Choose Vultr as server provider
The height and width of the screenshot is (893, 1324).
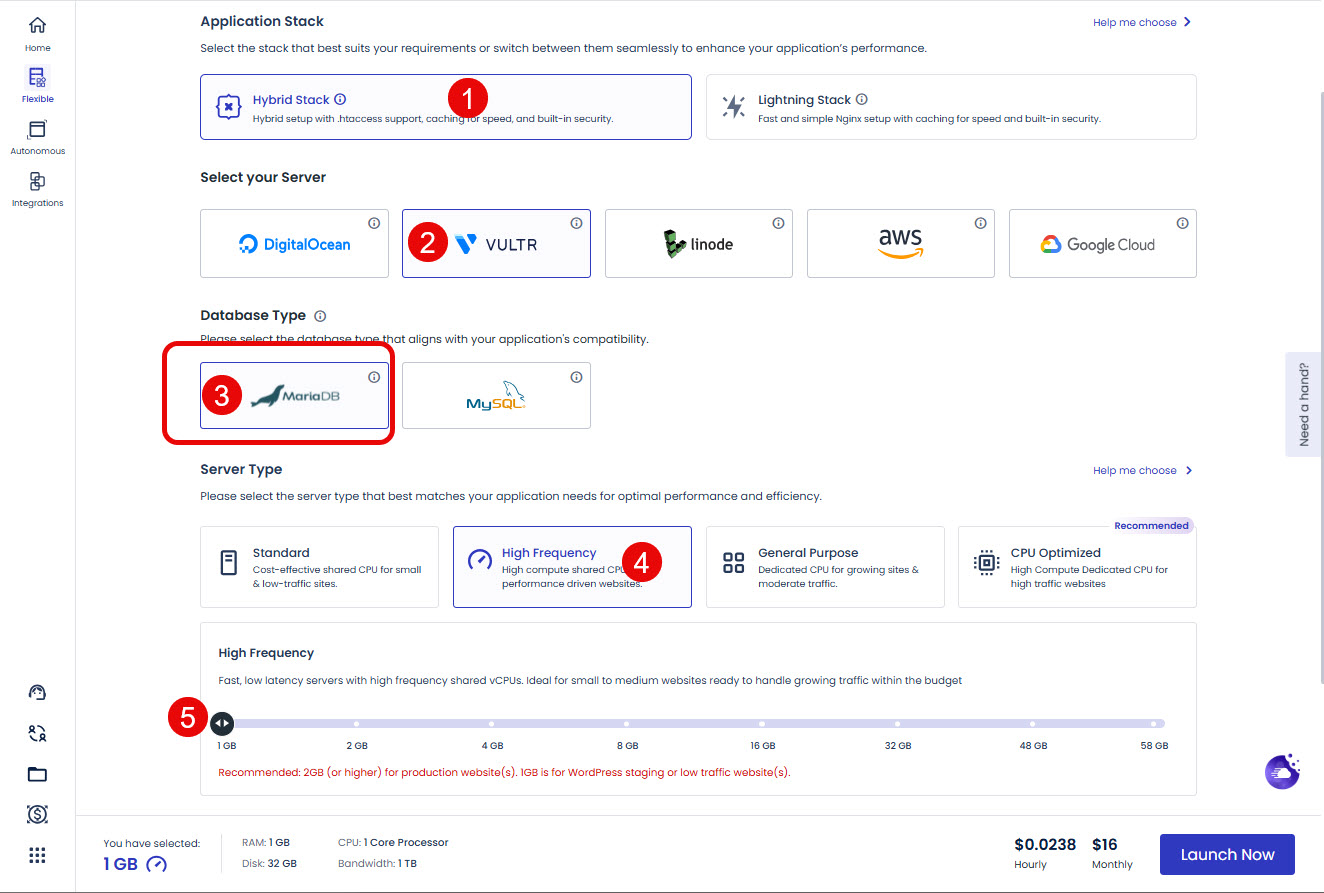(x=496, y=243)
